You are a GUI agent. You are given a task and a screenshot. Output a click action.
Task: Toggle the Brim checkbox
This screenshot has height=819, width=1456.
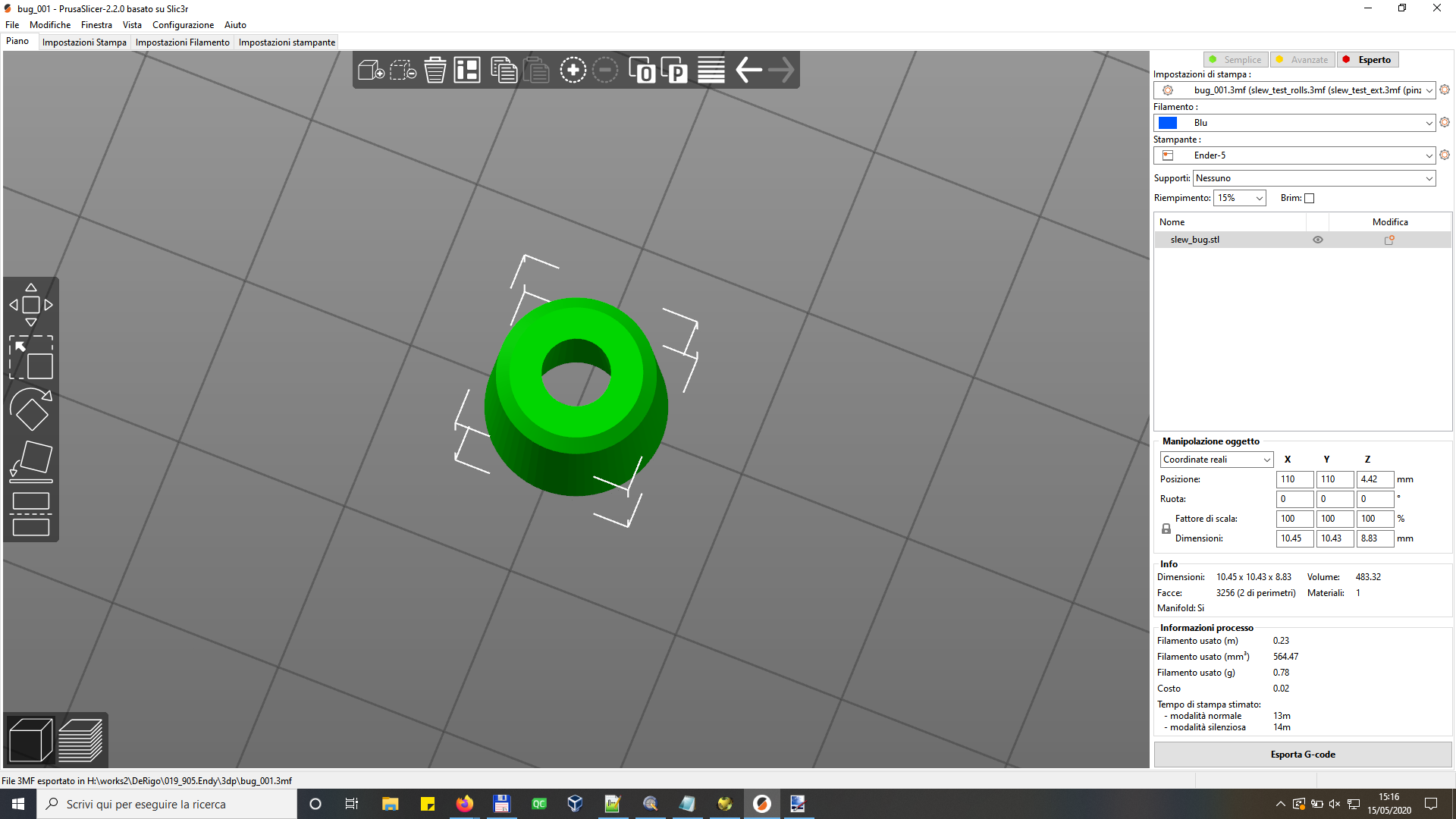coord(1309,199)
